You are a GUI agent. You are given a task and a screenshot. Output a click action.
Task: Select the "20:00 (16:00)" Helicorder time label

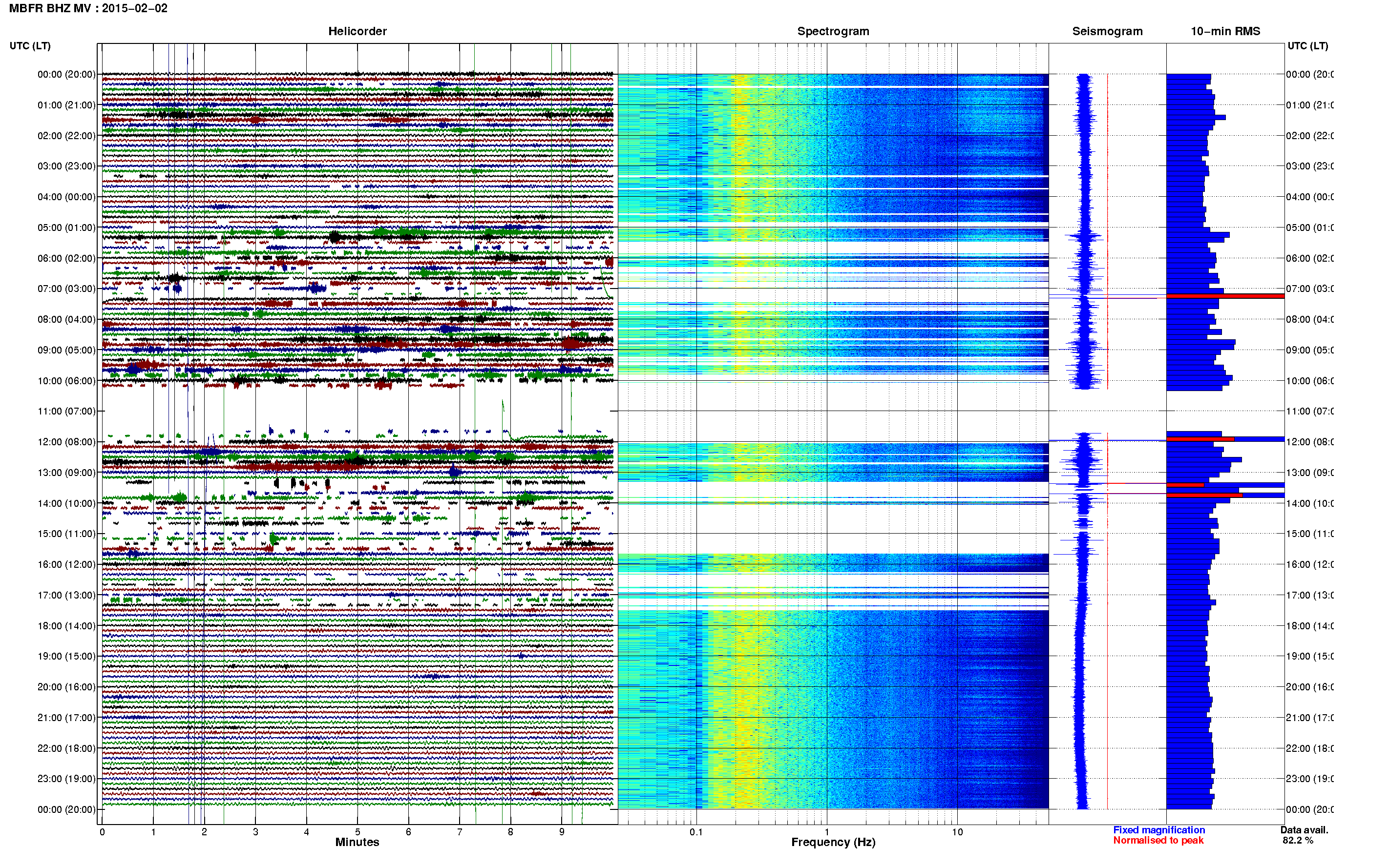point(66,687)
